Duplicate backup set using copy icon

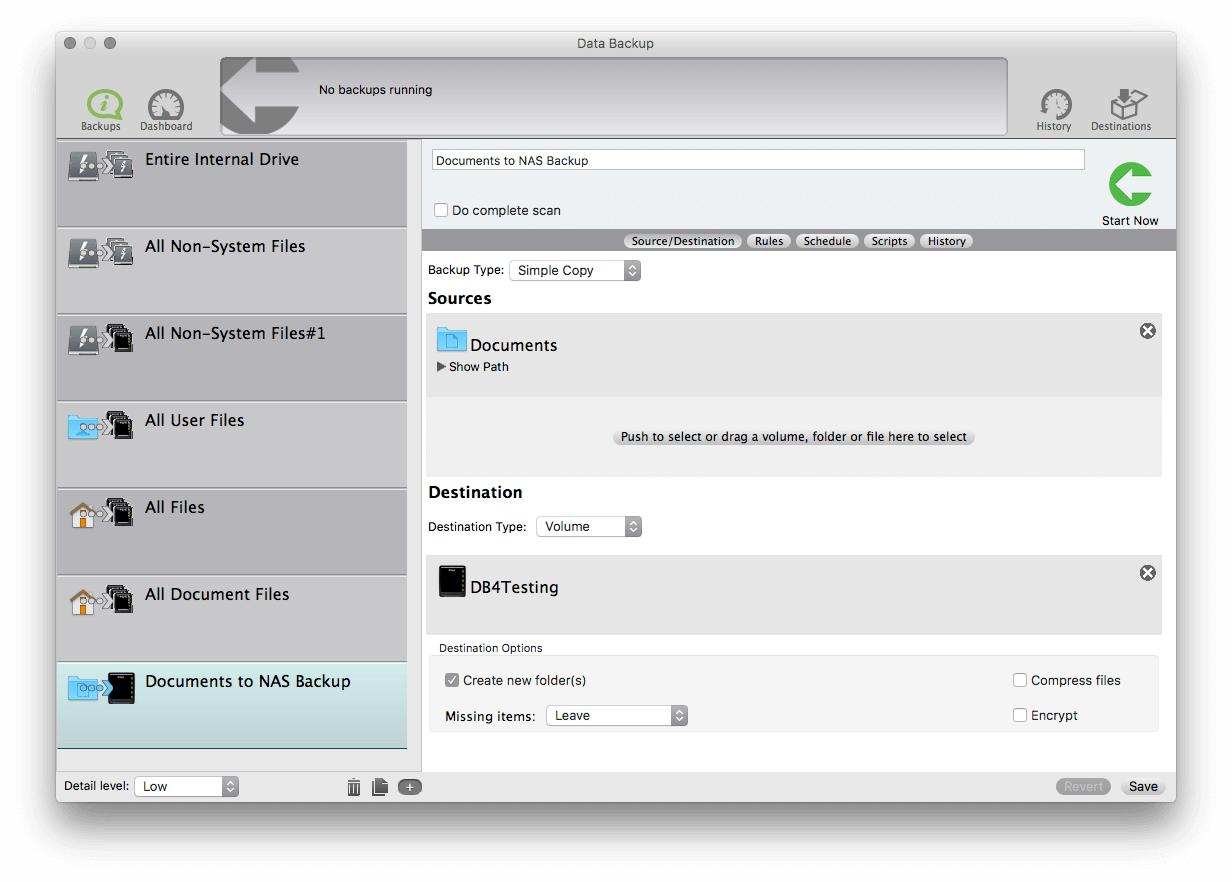[380, 787]
